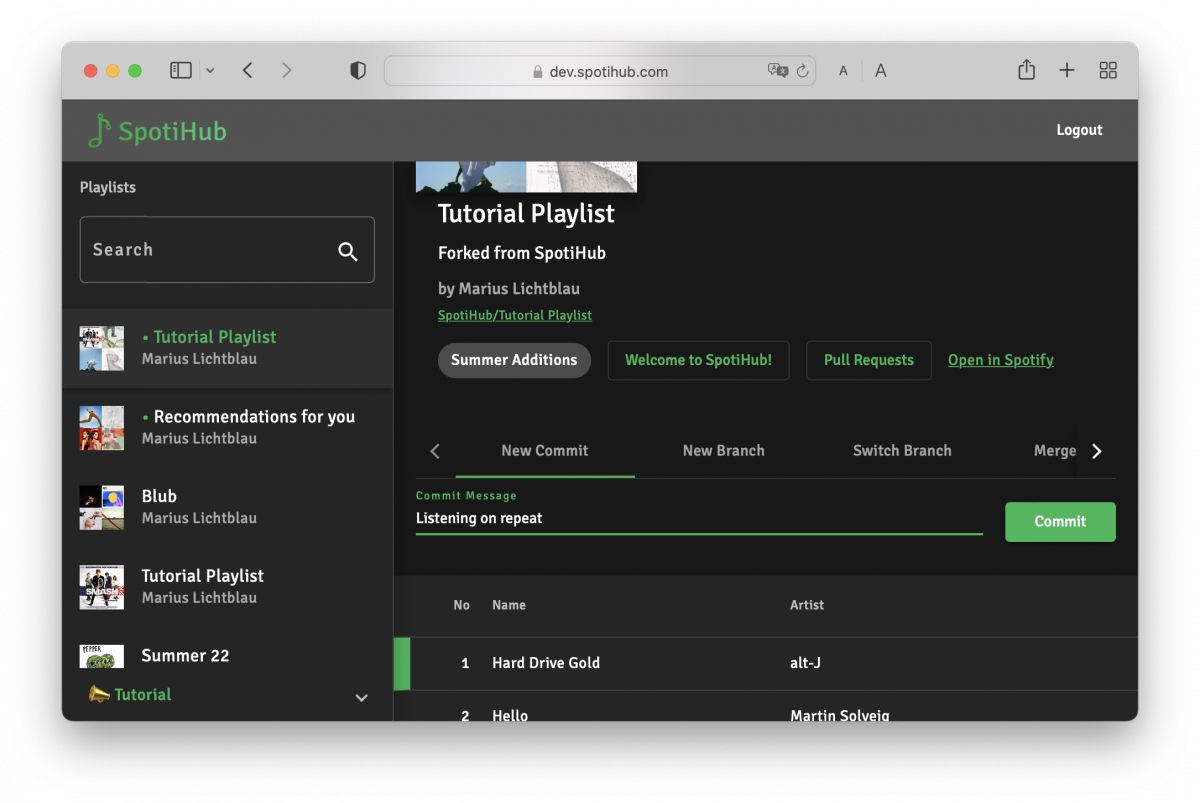Click the No column header
This screenshot has height=803, width=1200.
tap(461, 605)
